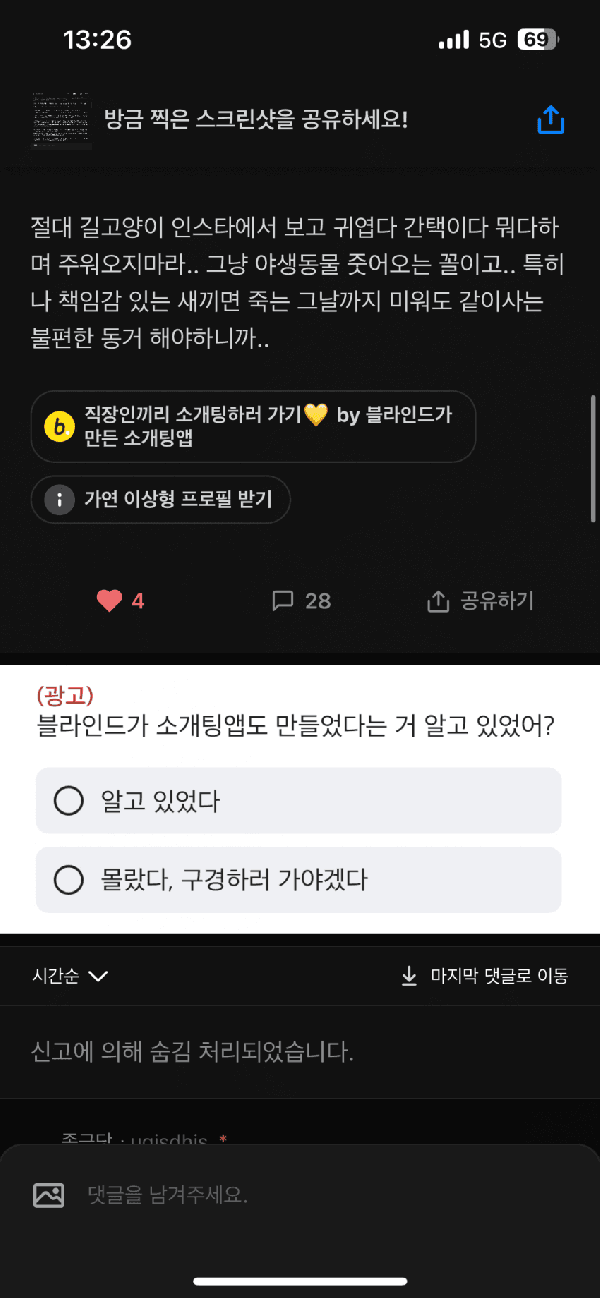This screenshot has height=1298, width=600.
Task: Expand the 시간순 sort dropdown
Action: coord(69,976)
